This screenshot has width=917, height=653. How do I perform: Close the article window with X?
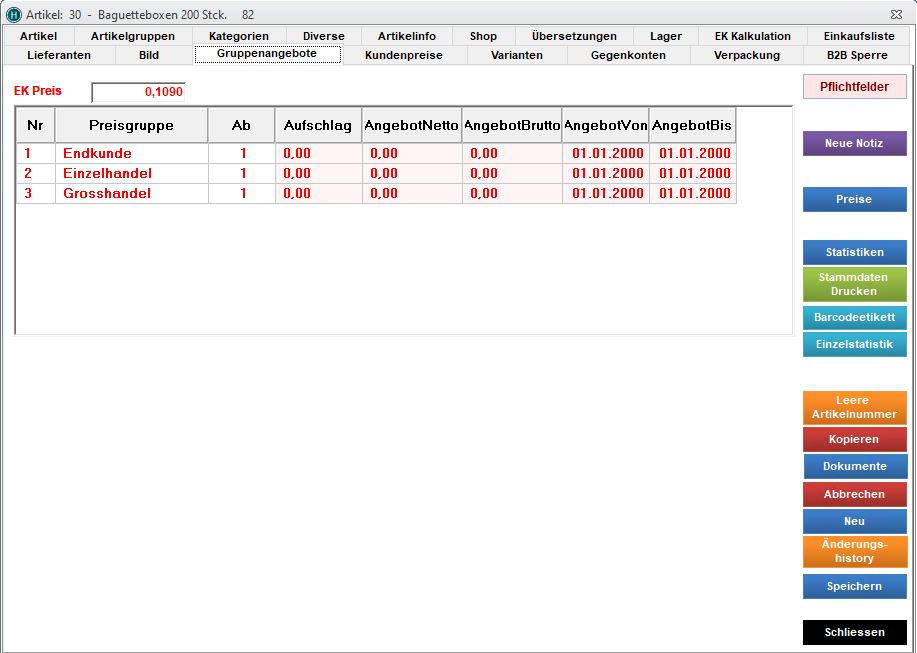pyautogui.click(x=895, y=15)
